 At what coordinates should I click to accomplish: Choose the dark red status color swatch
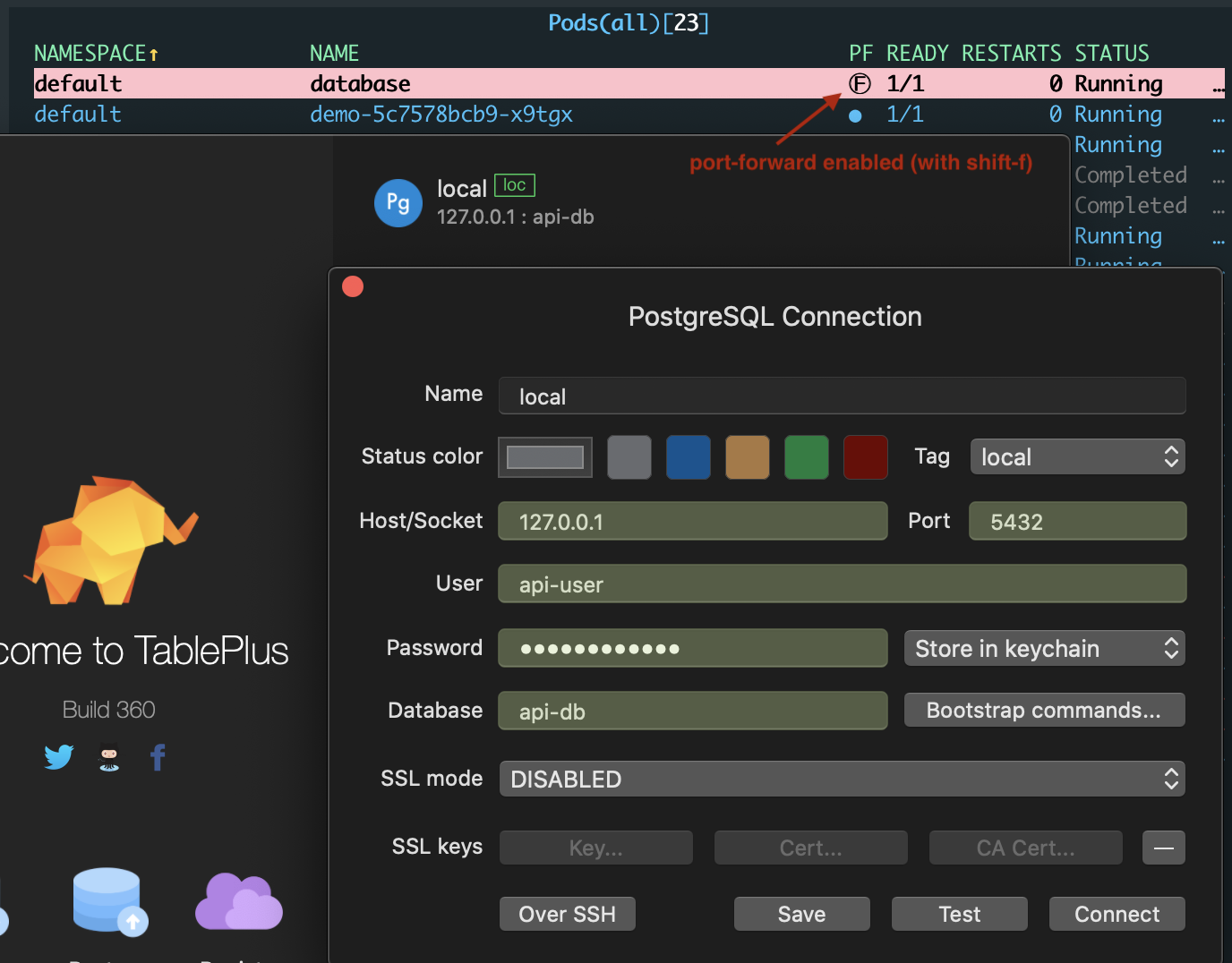866,457
